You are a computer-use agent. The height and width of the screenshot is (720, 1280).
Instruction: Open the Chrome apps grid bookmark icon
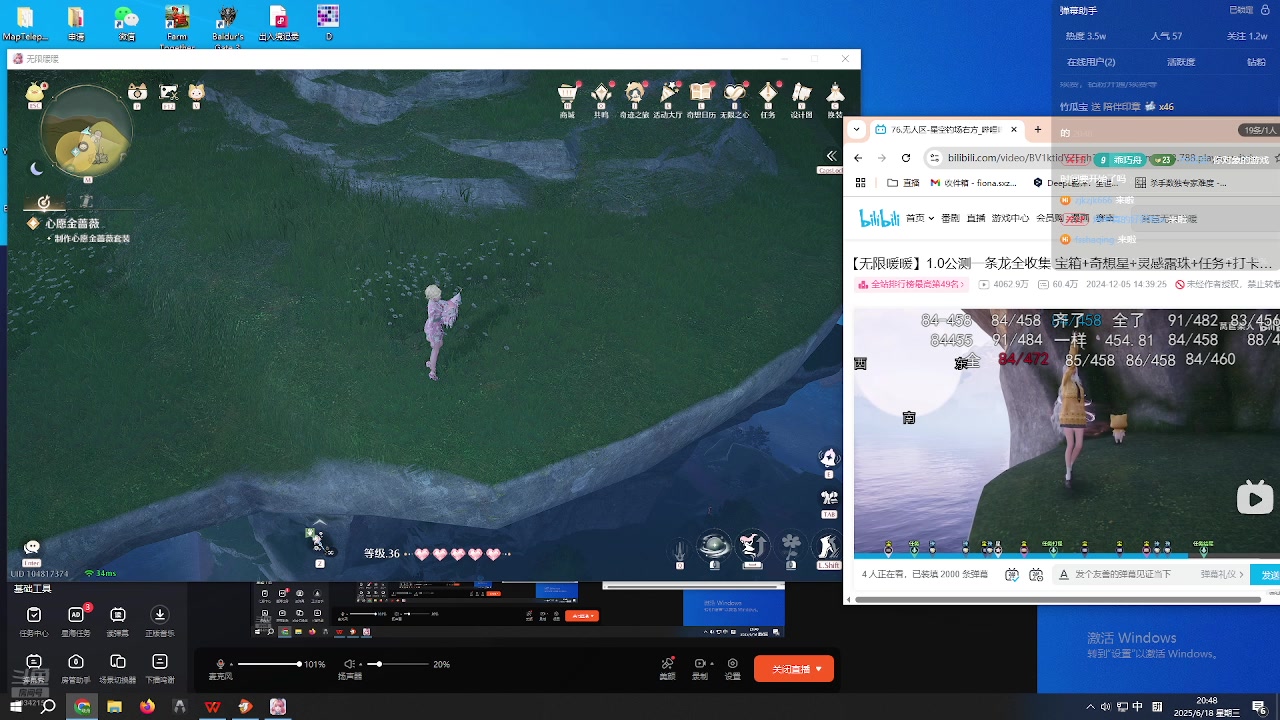pos(860,183)
